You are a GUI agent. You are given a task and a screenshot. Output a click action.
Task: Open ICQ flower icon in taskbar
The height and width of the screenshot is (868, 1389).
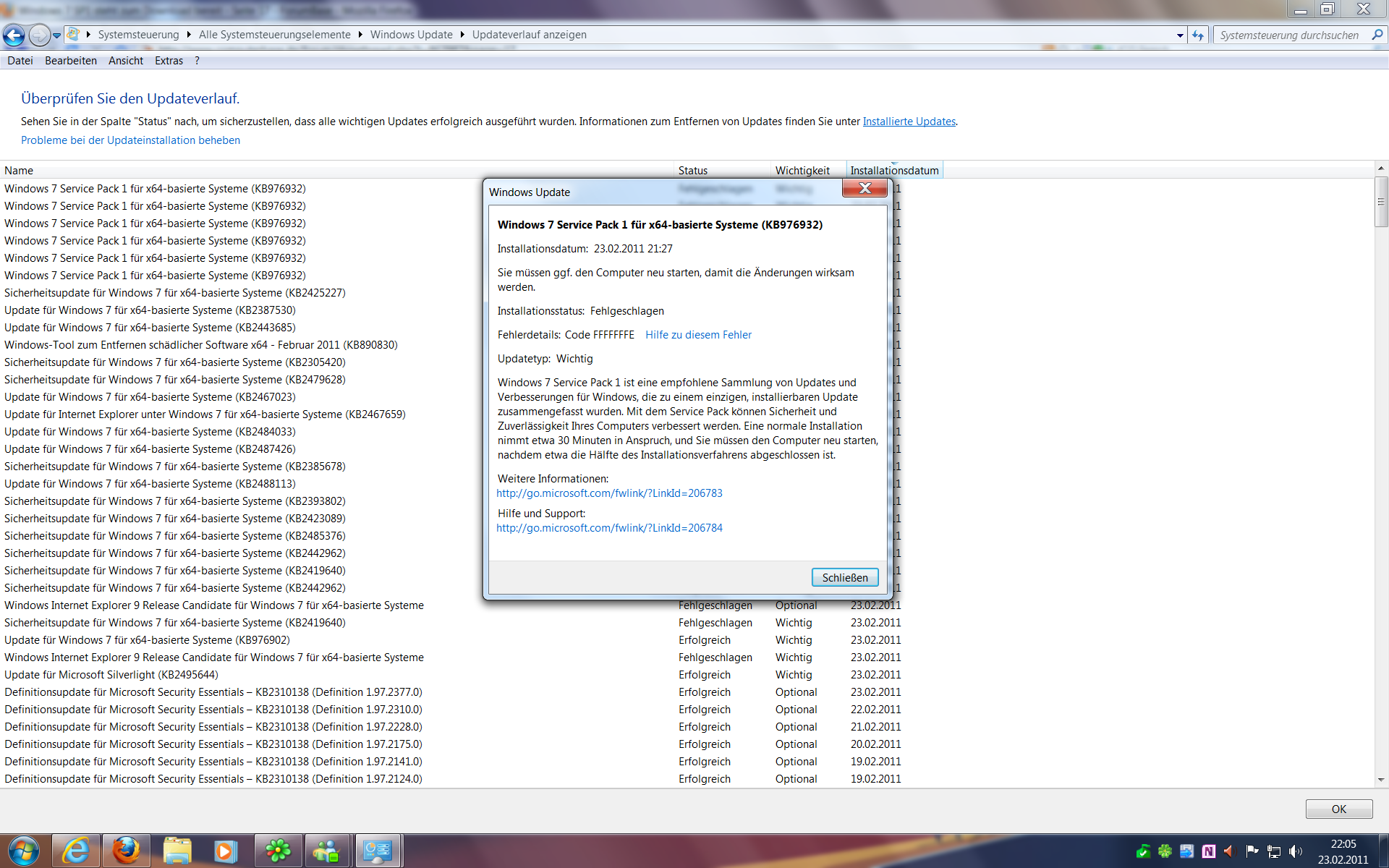pyautogui.click(x=278, y=851)
